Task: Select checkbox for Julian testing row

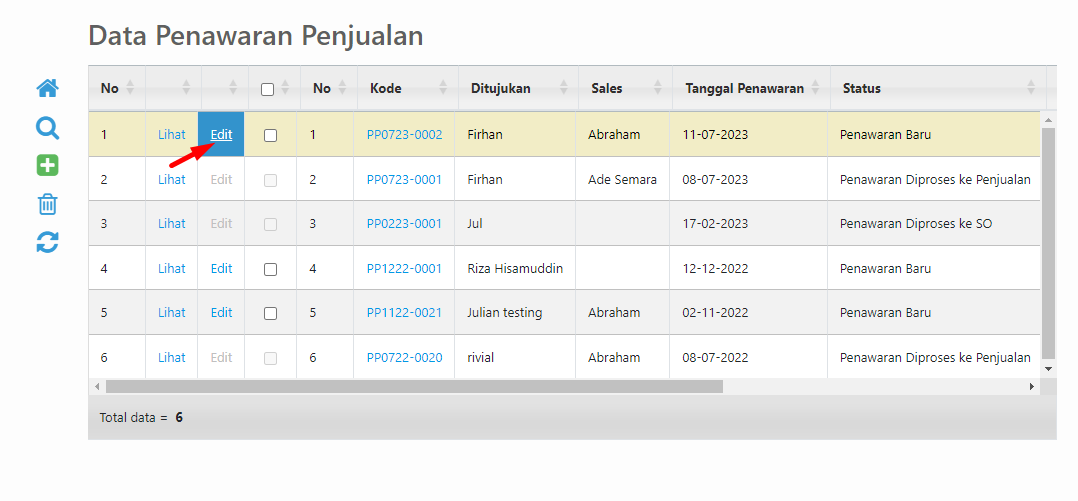Action: pos(270,313)
